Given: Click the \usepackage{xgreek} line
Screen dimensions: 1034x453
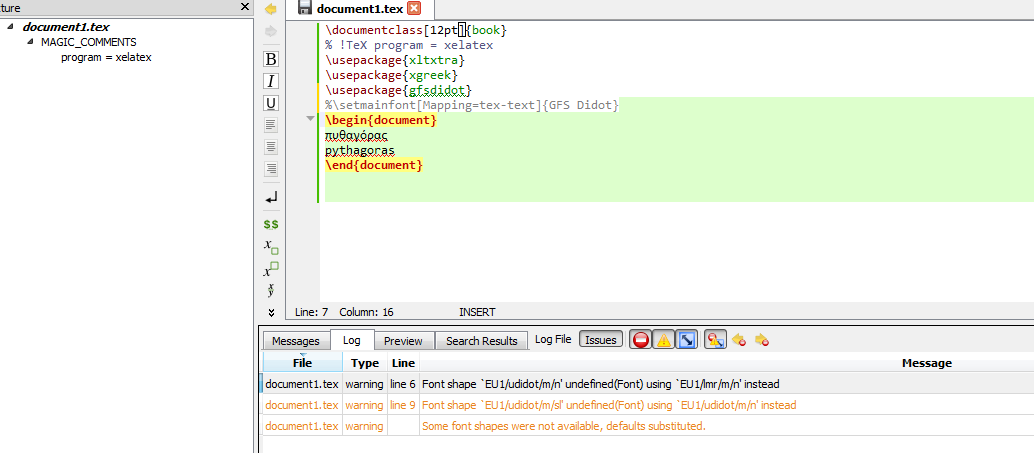Looking at the screenshot, I should tap(391, 75).
